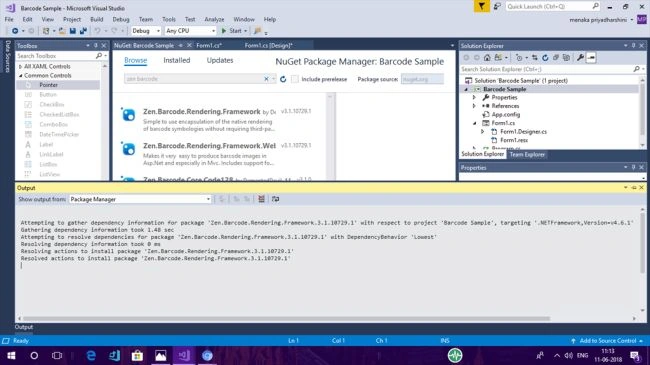Open the Windows Start menu
The width and height of the screenshot is (650, 365).
[11, 355]
